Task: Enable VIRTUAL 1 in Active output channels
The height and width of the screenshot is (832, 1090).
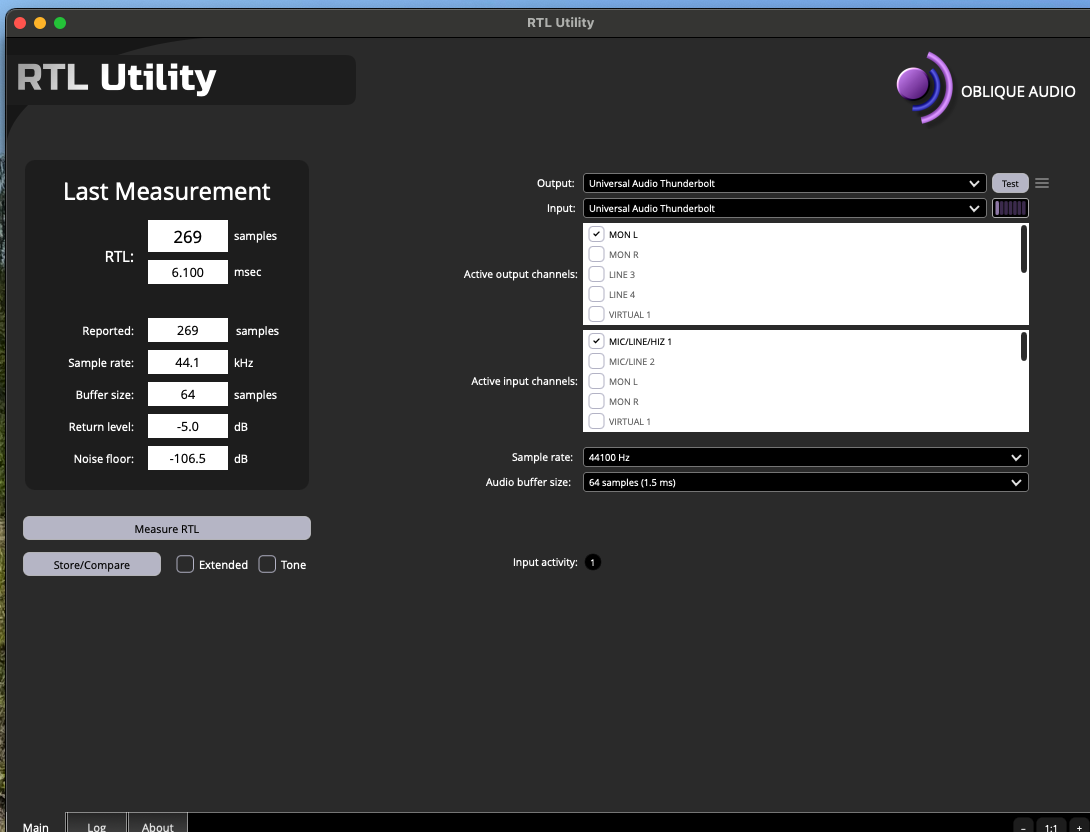Action: 596,314
